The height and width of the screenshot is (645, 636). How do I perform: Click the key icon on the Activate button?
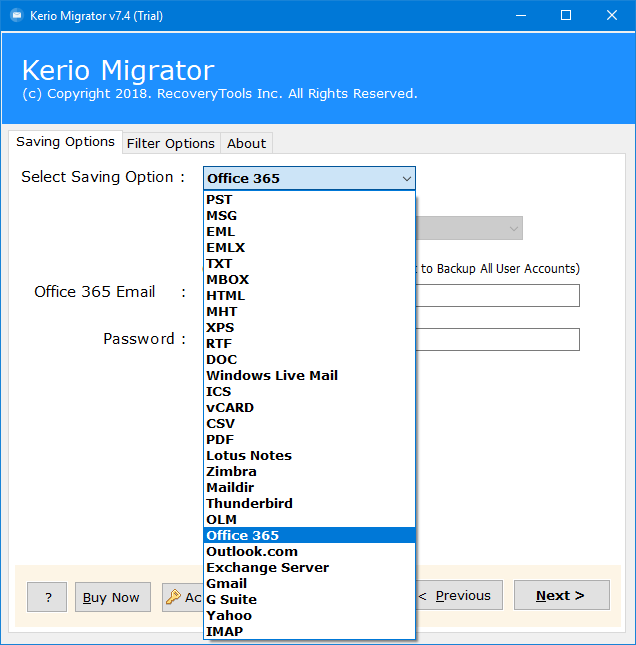(173, 596)
